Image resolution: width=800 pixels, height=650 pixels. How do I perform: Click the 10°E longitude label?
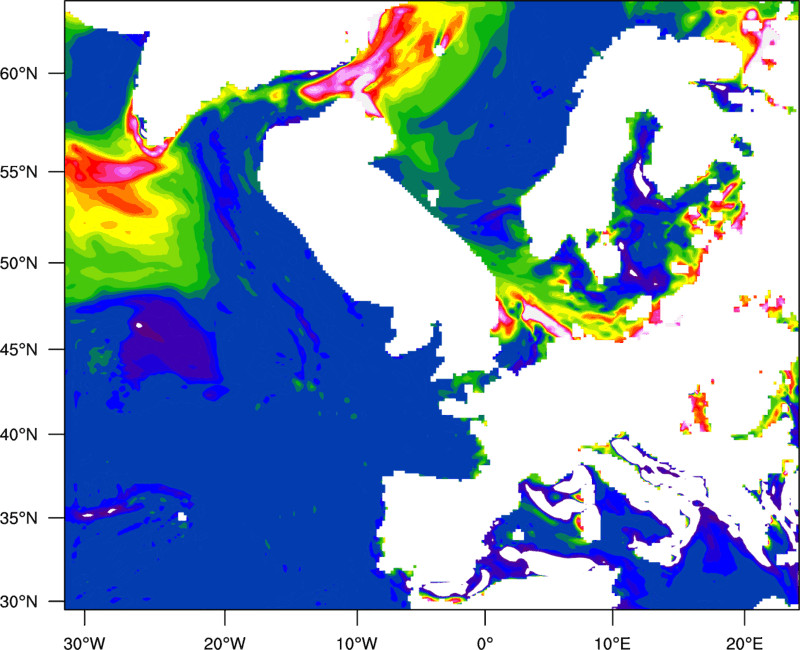pos(612,643)
